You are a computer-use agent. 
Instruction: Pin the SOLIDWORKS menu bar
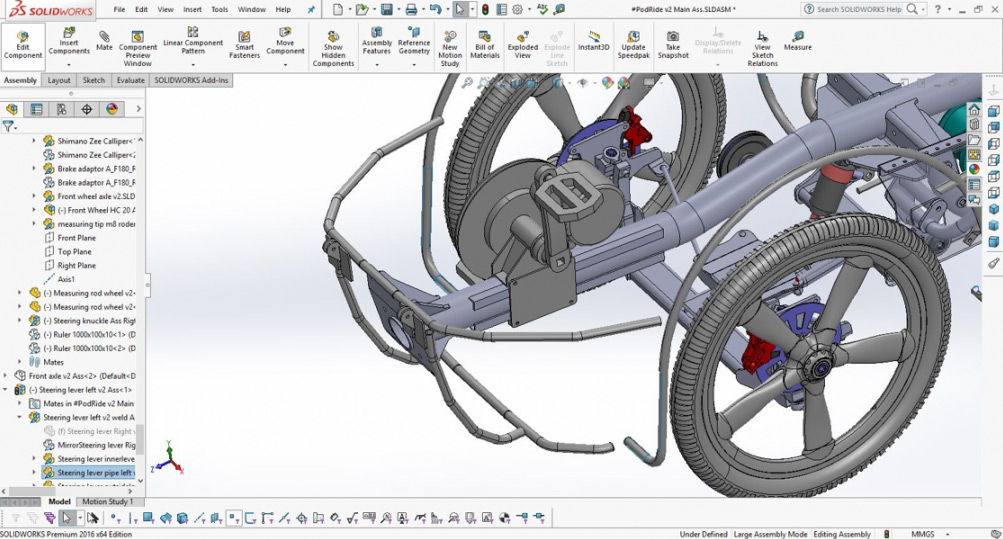tap(311, 10)
